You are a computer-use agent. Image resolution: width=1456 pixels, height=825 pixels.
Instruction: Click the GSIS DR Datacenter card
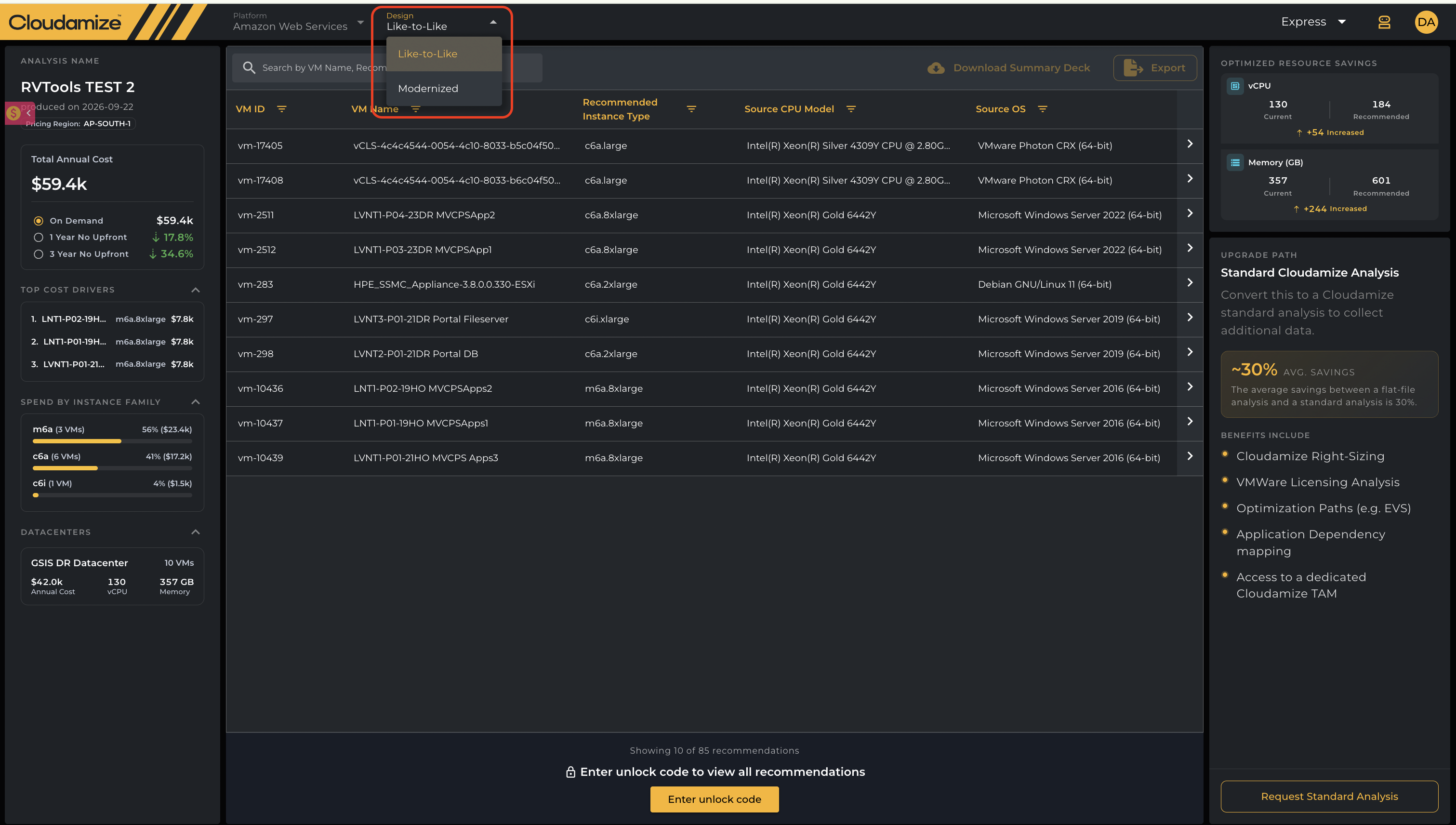[112, 576]
